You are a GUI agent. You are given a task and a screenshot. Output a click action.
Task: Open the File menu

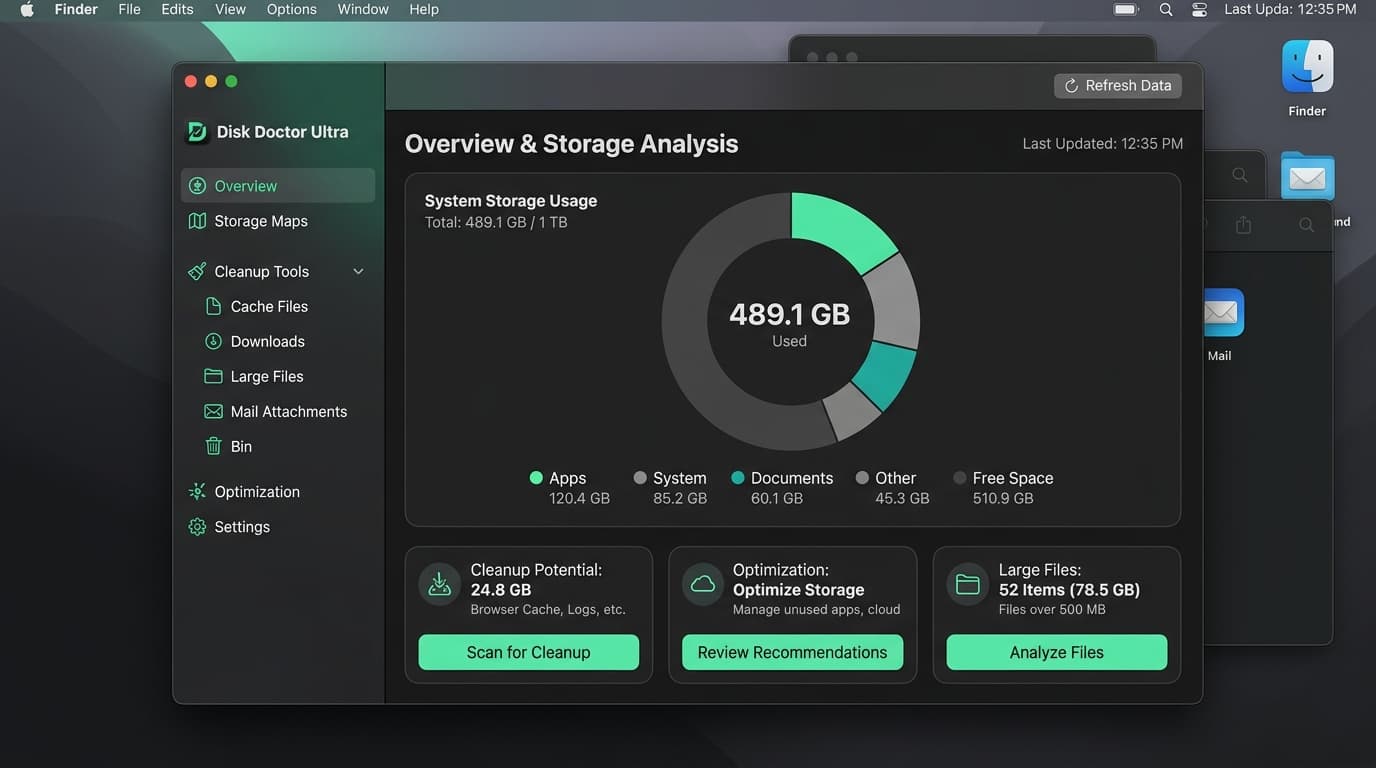pos(129,9)
